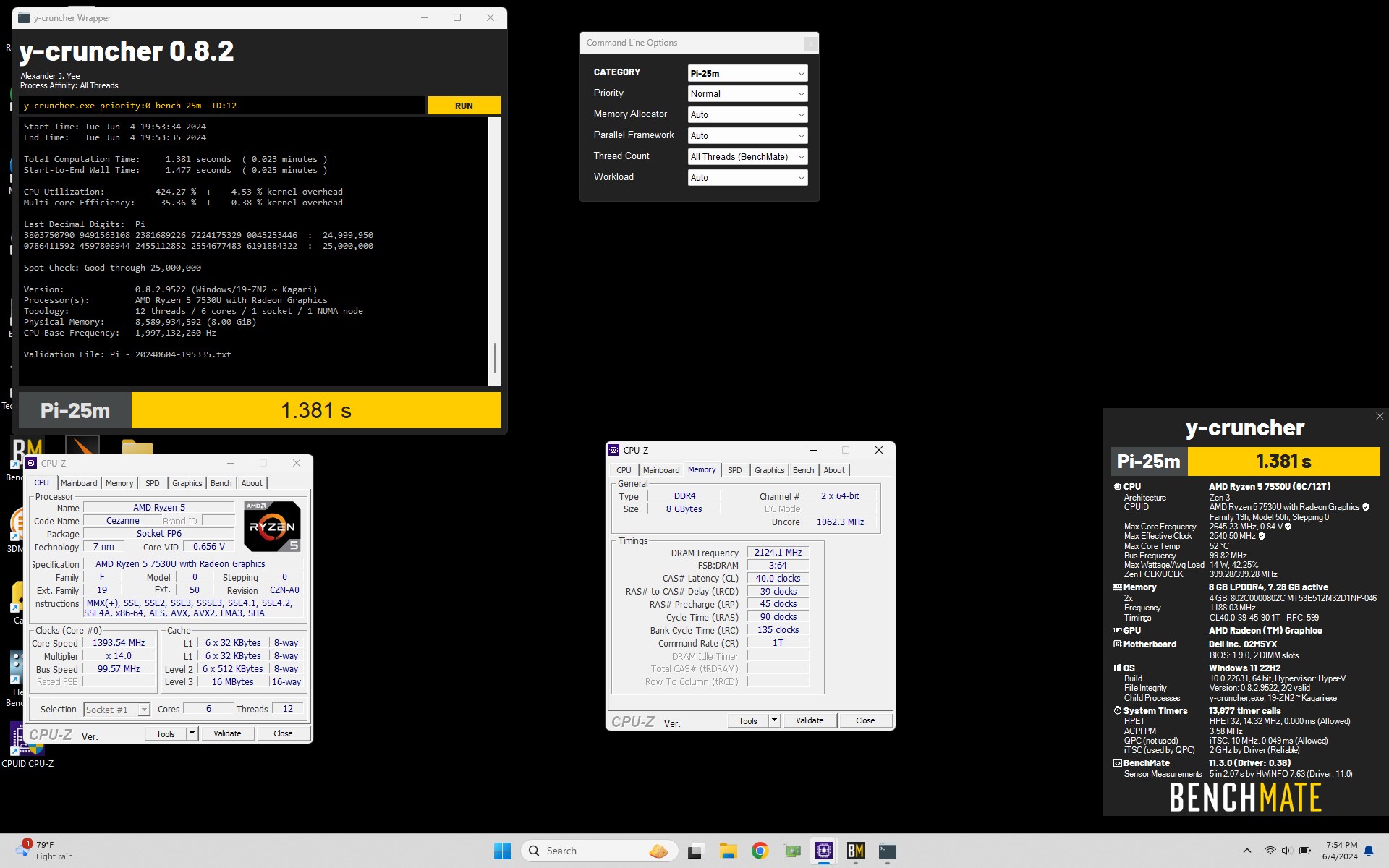Screen dimensions: 1389x868
Task: Expand Tools arrow in right CPU-Z window
Action: coord(774,720)
